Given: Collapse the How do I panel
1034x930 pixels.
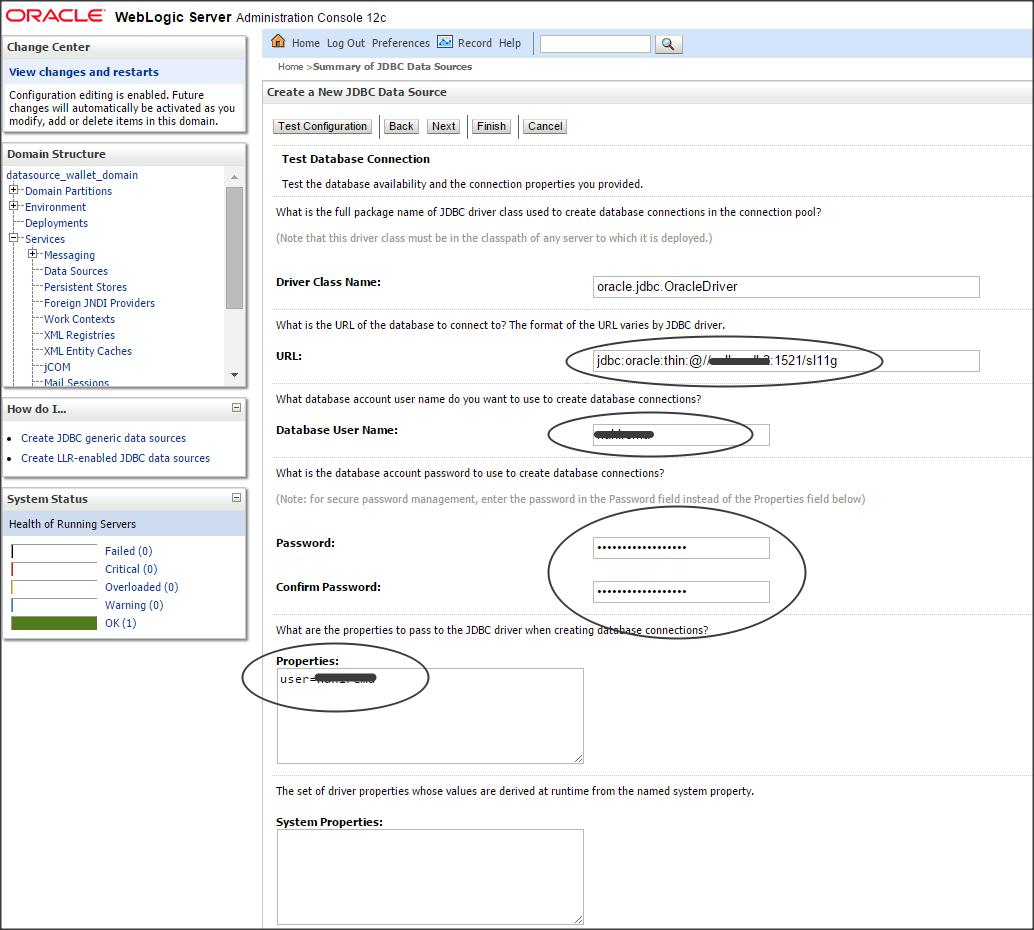Looking at the screenshot, I should pyautogui.click(x=236, y=408).
